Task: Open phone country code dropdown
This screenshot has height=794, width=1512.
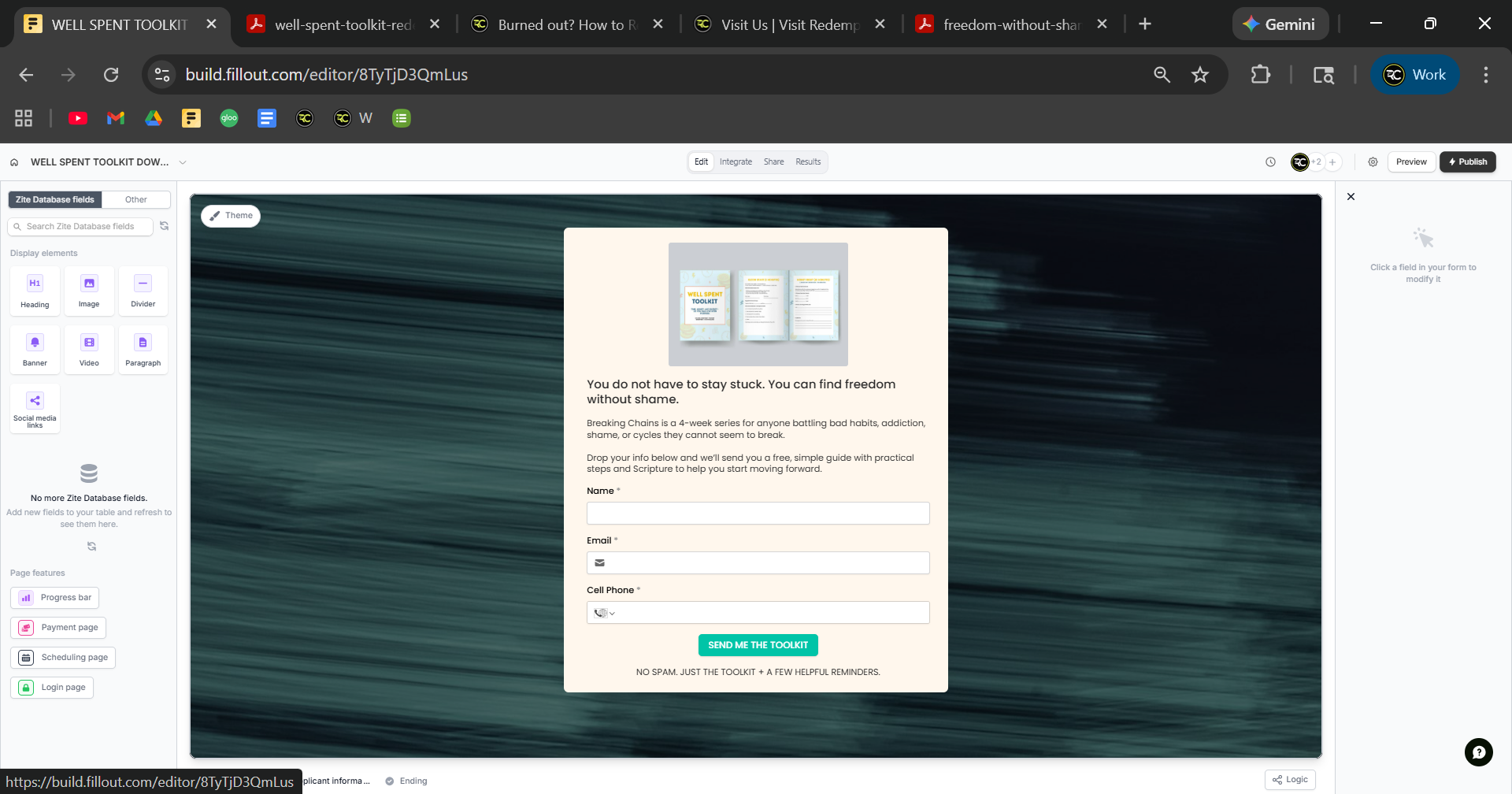Action: point(604,613)
